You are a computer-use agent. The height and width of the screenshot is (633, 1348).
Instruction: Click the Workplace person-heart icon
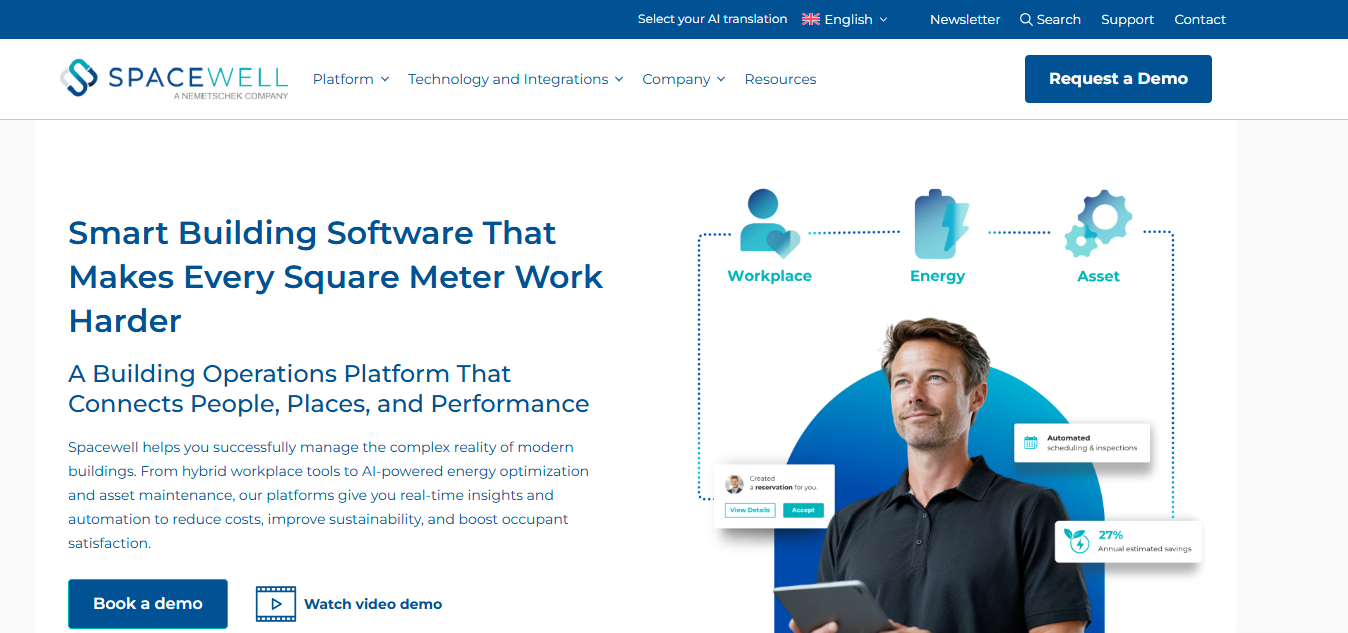pos(770,224)
